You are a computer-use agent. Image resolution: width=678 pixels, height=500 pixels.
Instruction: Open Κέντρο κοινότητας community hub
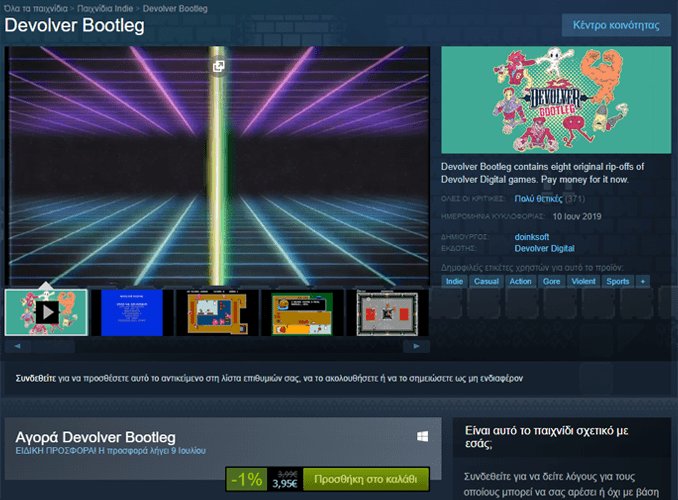coord(615,25)
